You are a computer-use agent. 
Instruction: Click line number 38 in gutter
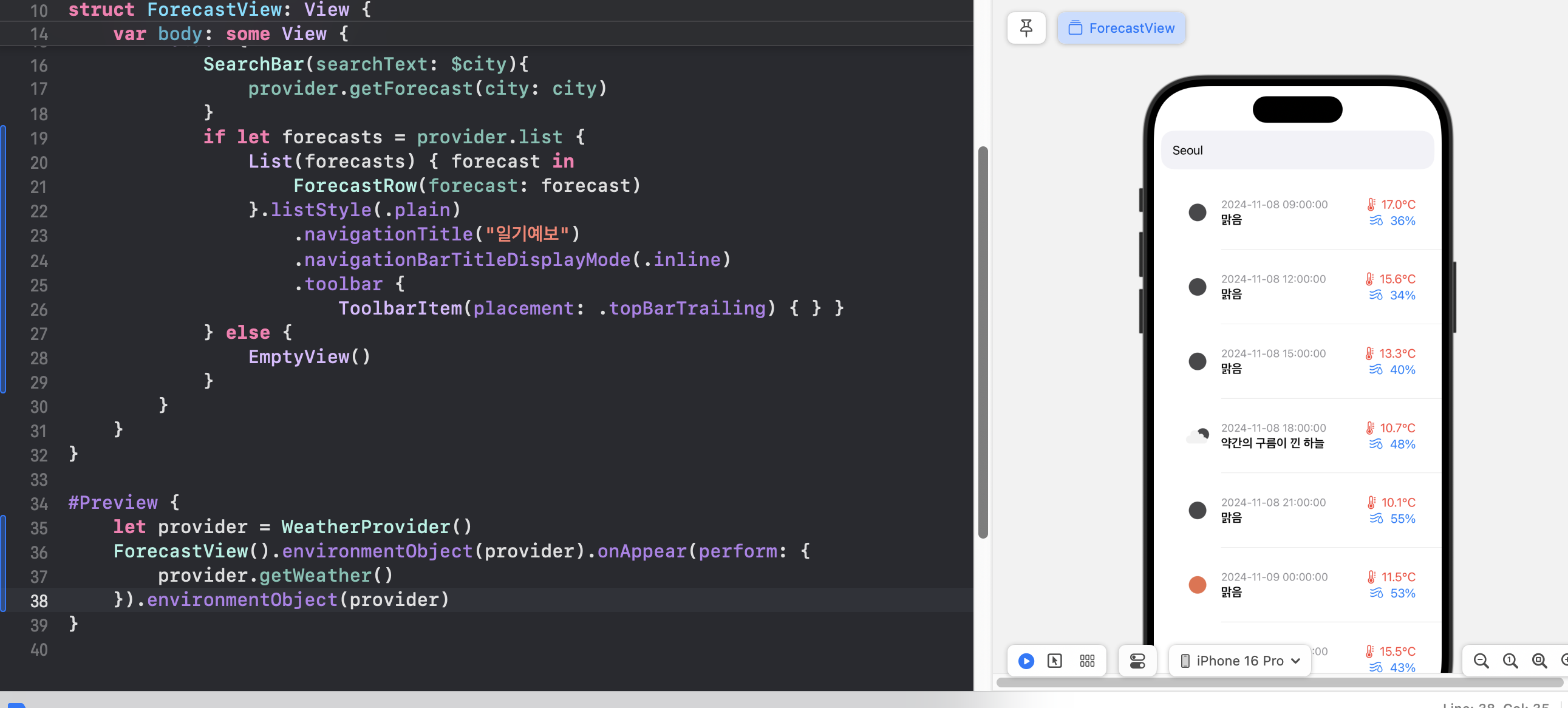(39, 601)
